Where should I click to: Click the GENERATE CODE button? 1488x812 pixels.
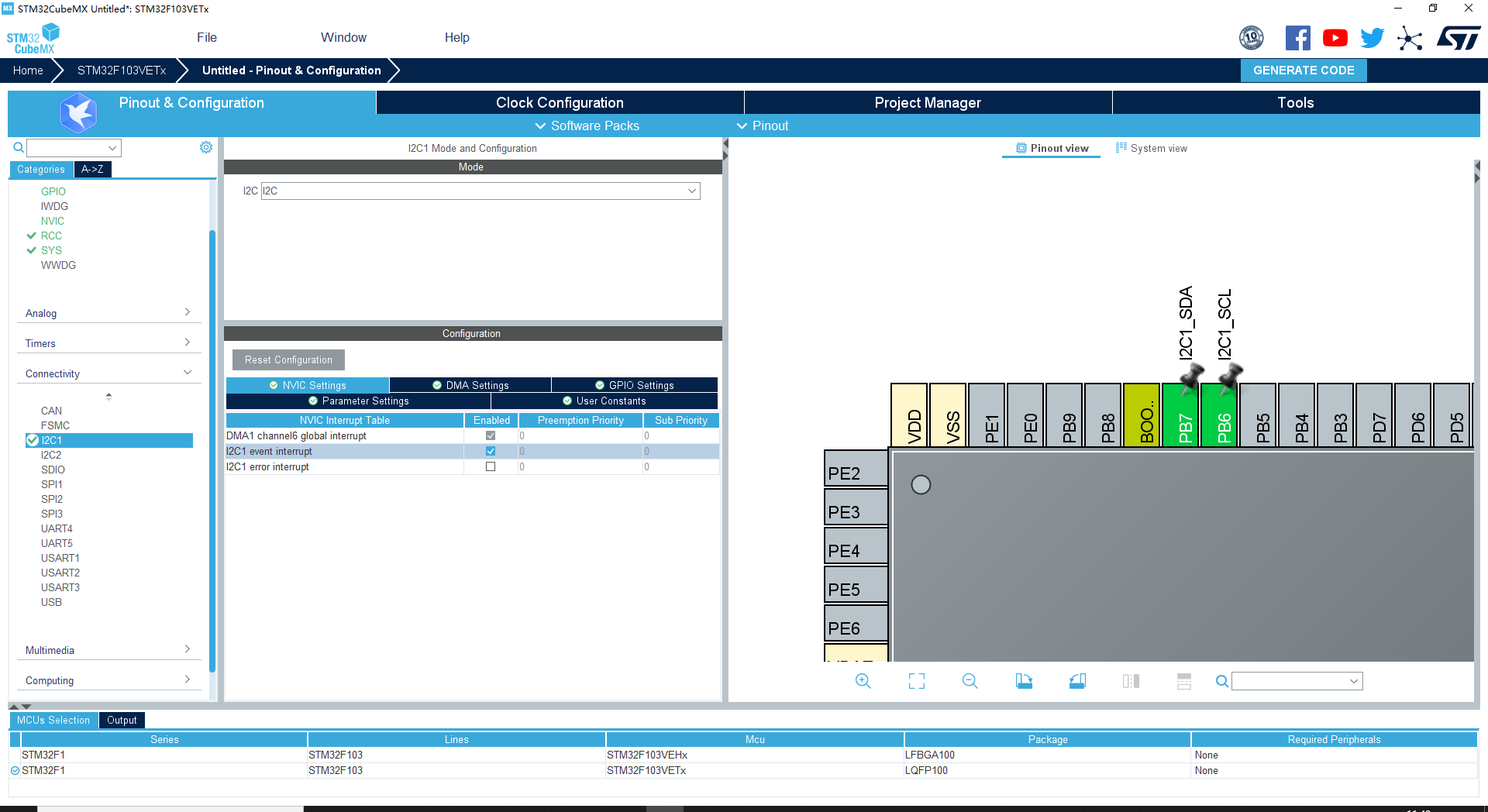coord(1304,70)
